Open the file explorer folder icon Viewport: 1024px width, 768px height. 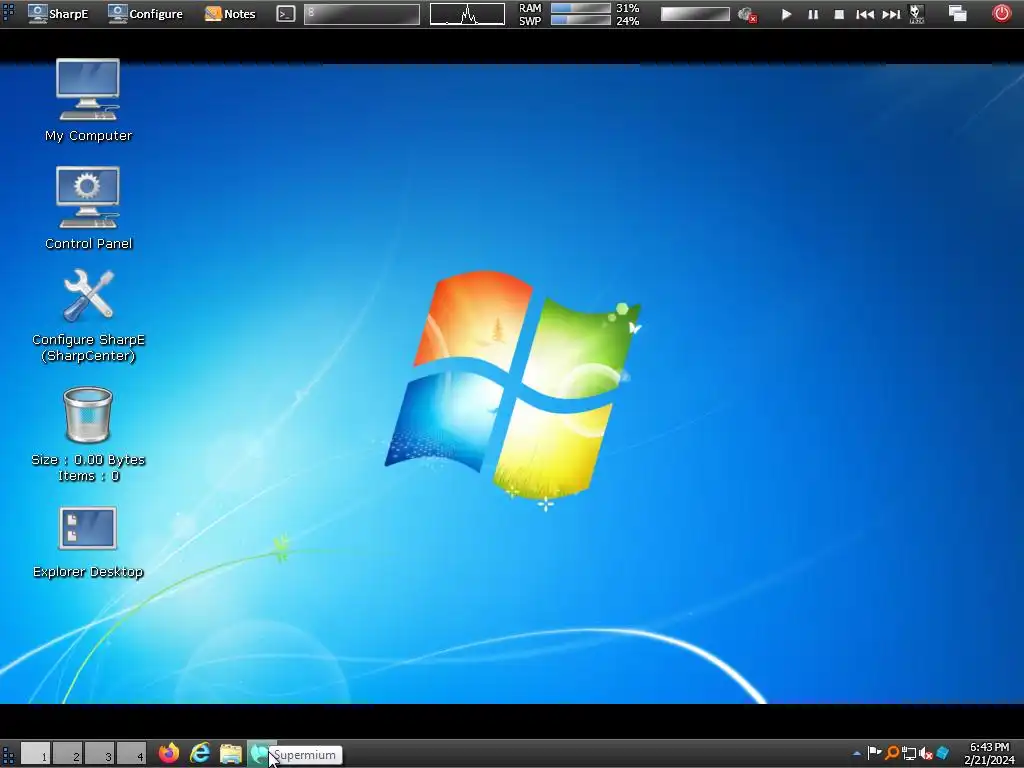[x=231, y=753]
